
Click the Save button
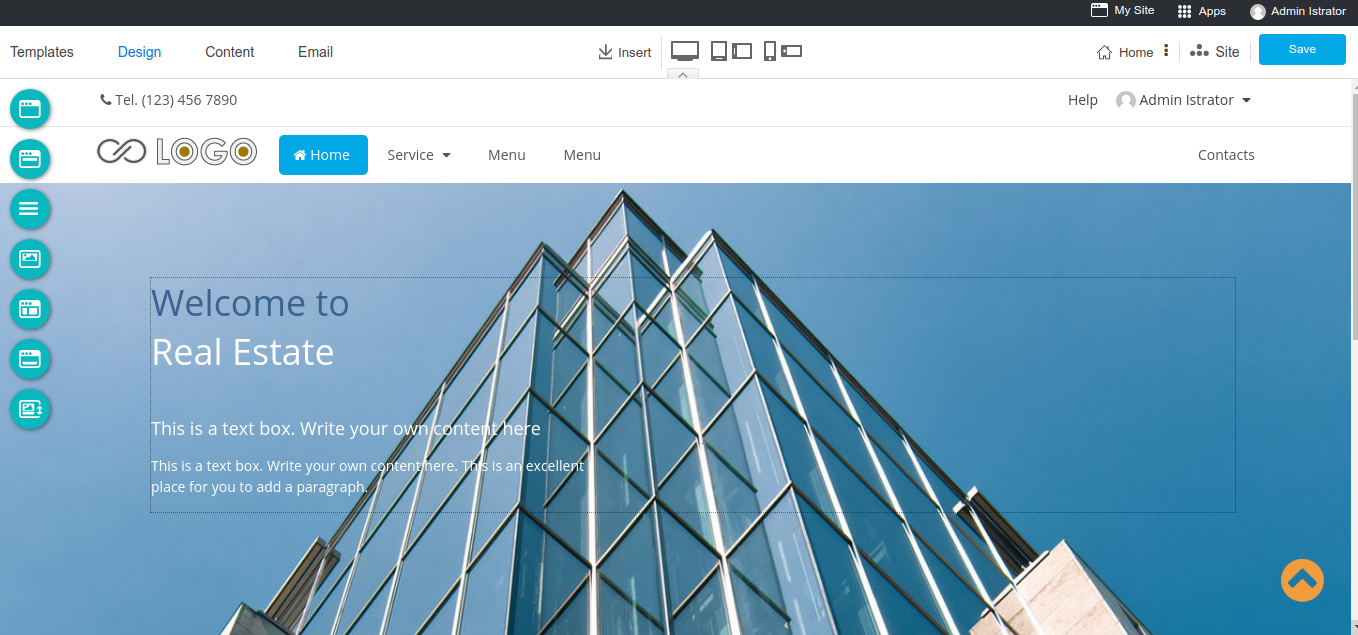coord(1302,49)
